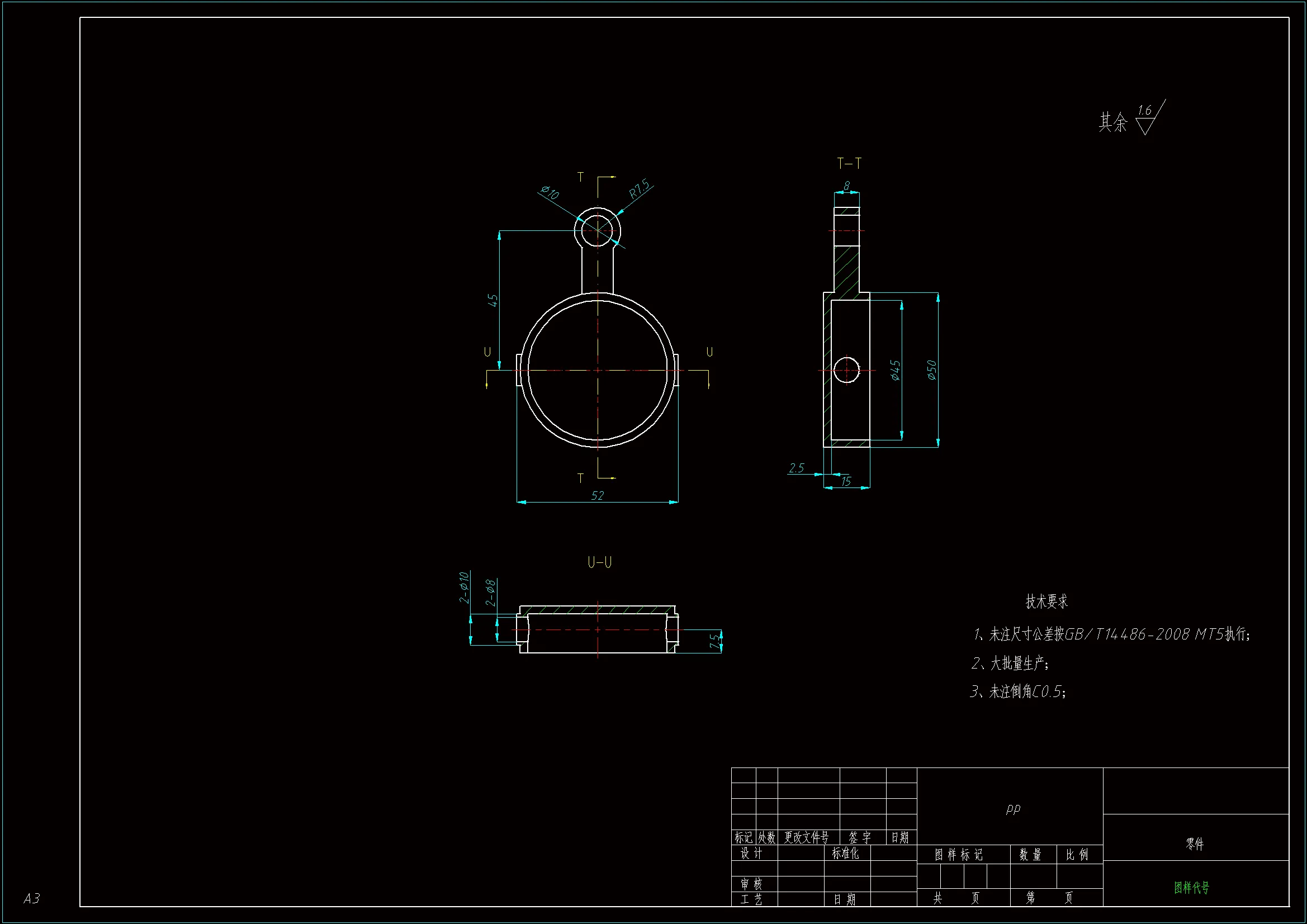
Task: Click the 15 depth dimension under T-T view
Action: point(846,482)
